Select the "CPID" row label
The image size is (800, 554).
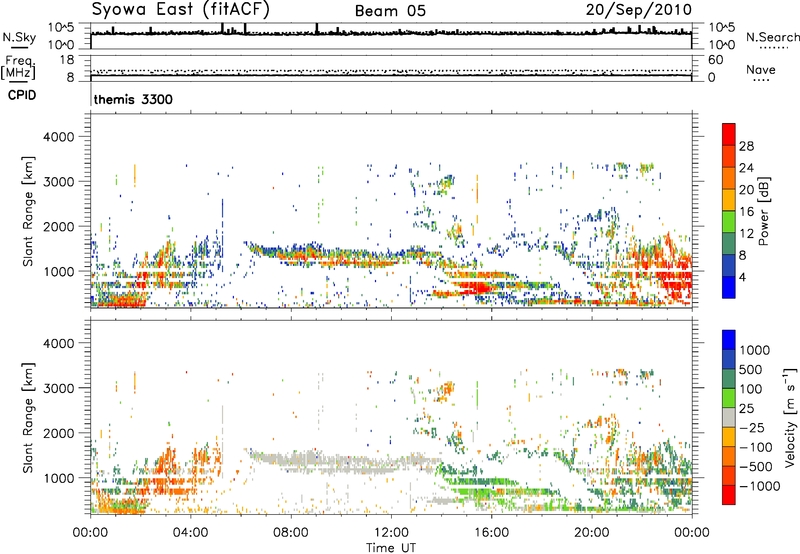(22, 95)
